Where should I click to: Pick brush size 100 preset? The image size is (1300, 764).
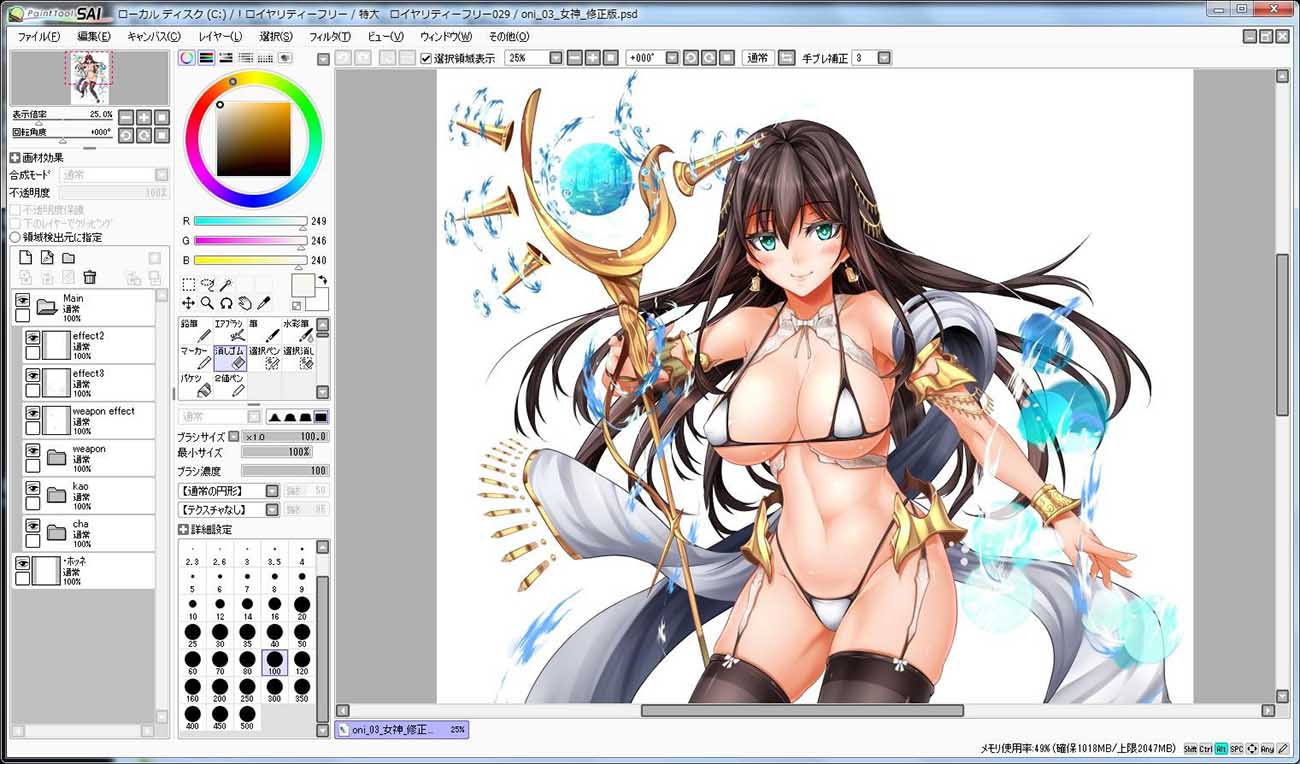[x=274, y=662]
